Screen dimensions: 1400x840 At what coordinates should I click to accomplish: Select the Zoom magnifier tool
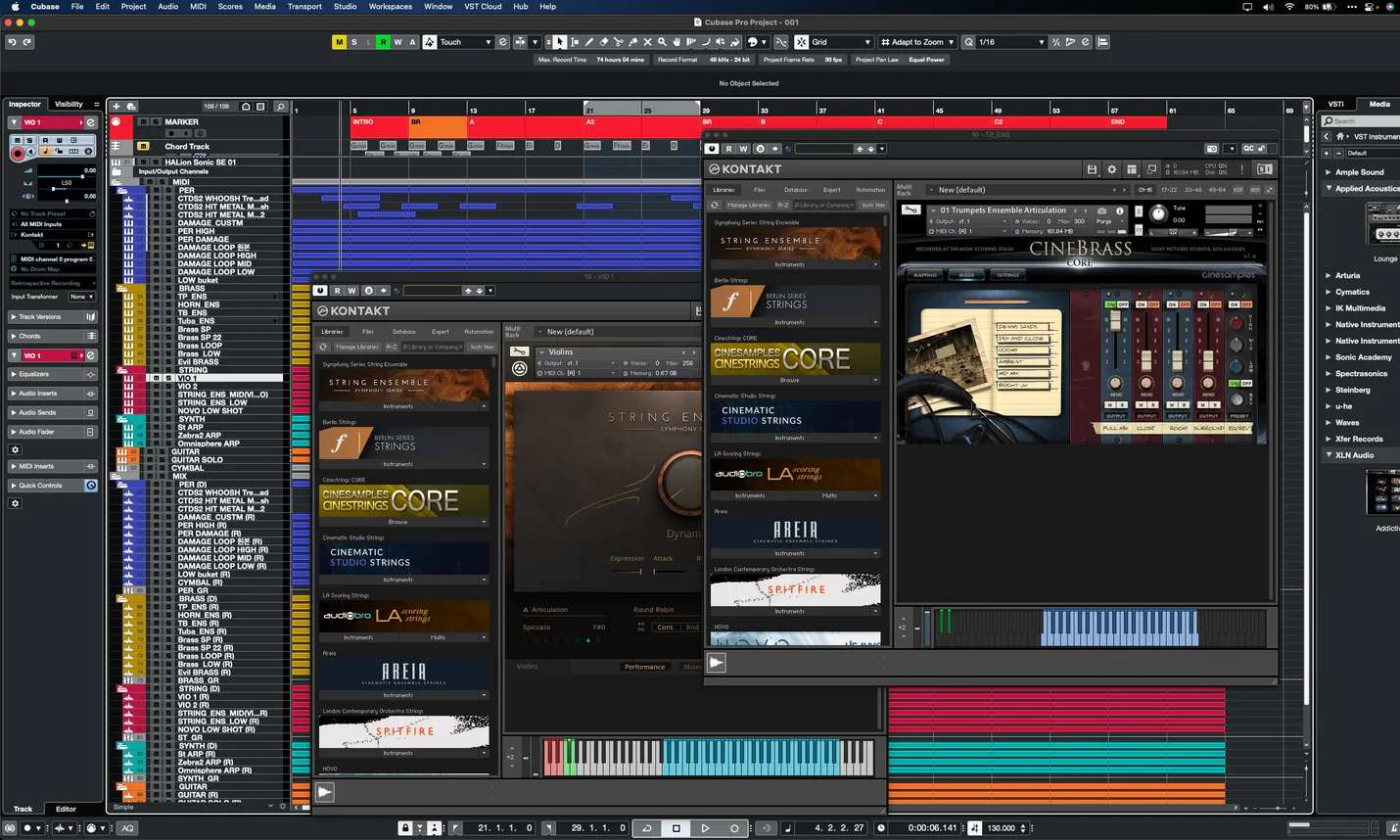(x=662, y=42)
